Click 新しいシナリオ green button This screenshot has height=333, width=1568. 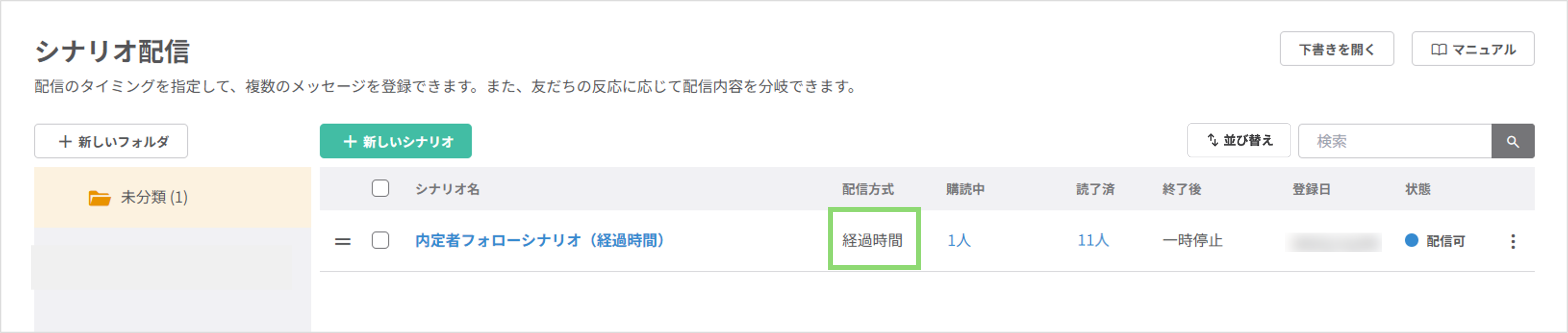pyautogui.click(x=396, y=141)
